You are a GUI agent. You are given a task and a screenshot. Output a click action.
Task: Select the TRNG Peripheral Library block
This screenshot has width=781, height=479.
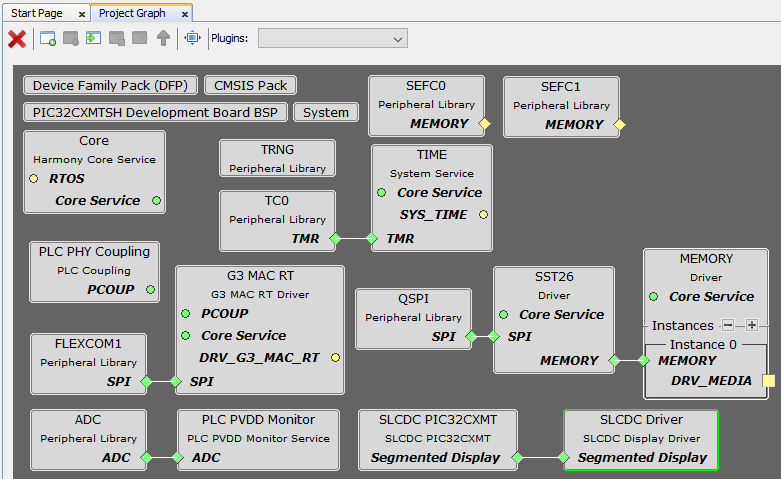[x=277, y=158]
